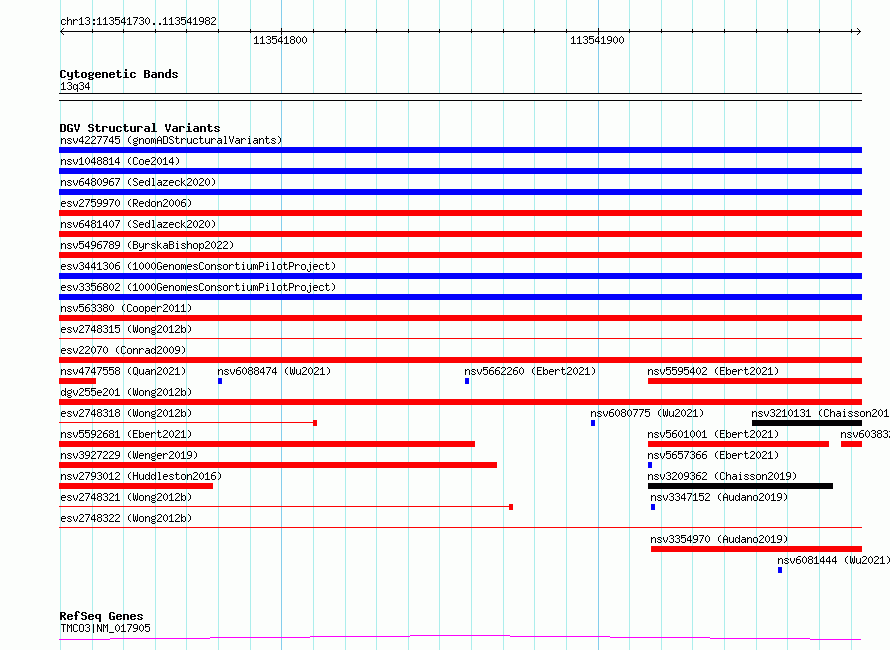Click esv2748318 (Wong2012b) label
Image resolution: width=890 pixels, height=650 pixels.
click(126, 413)
